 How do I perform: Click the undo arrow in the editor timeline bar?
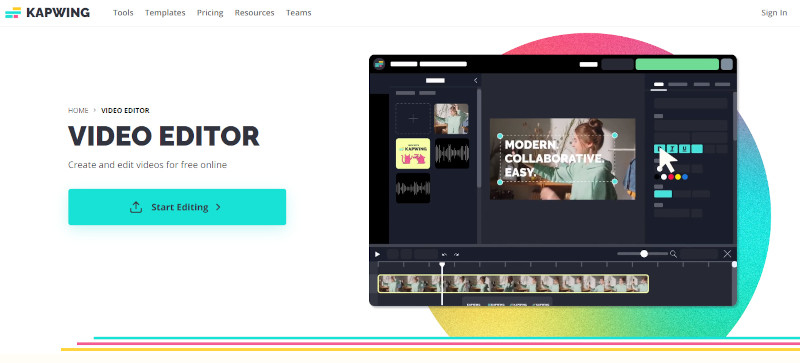[444, 254]
